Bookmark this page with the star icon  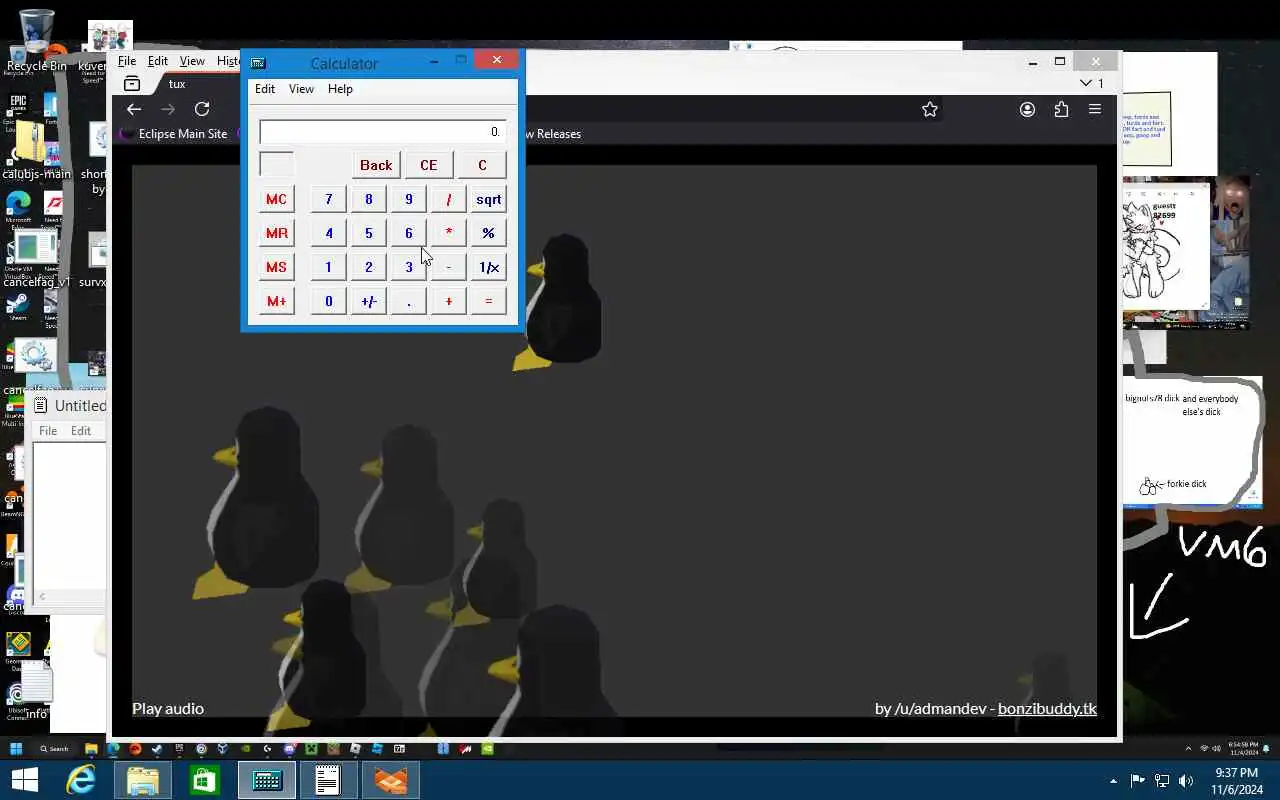[x=930, y=109]
